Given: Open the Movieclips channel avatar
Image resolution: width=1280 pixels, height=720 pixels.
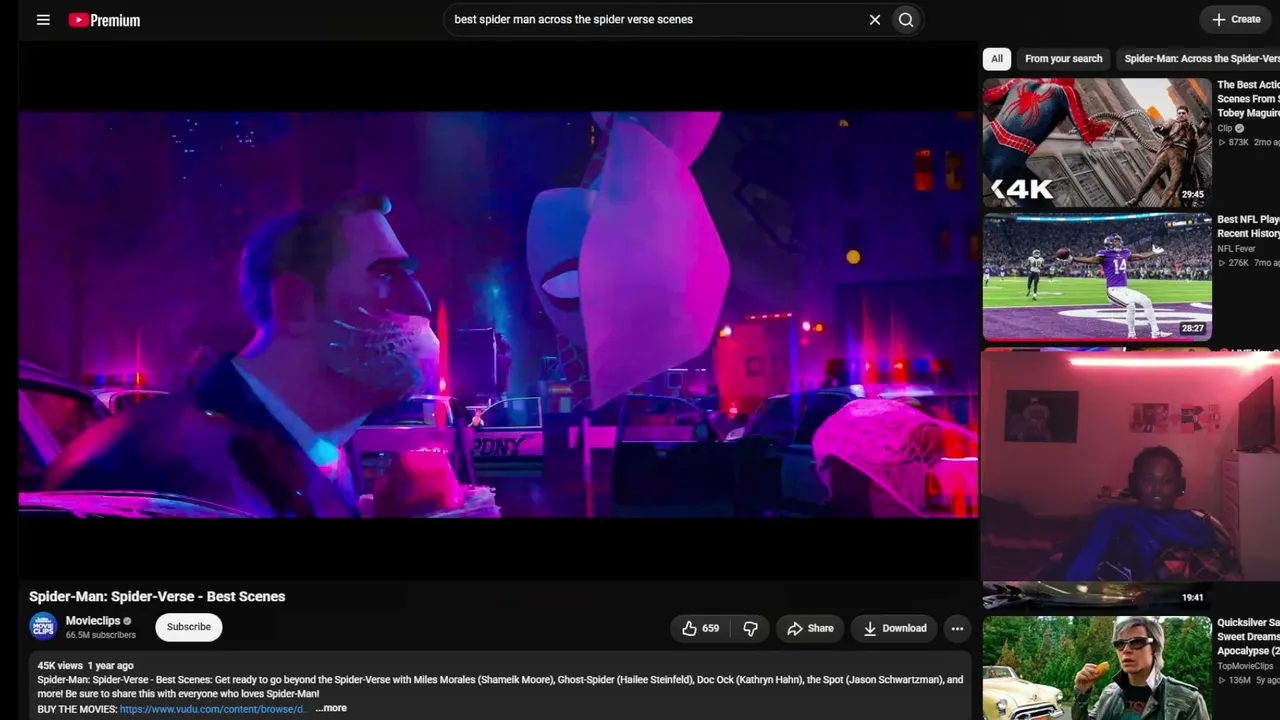Looking at the screenshot, I should (x=43, y=627).
